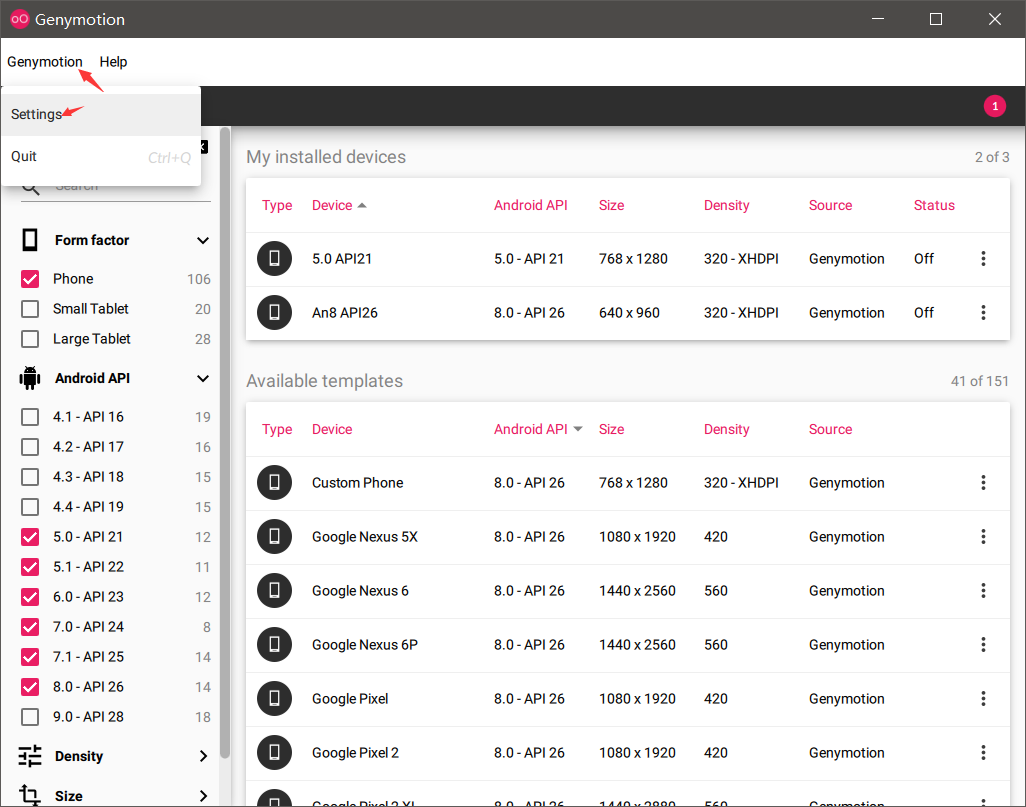Screen dimensions: 1026x807
Task: Click the Form factor phone icon
Action: [30, 240]
